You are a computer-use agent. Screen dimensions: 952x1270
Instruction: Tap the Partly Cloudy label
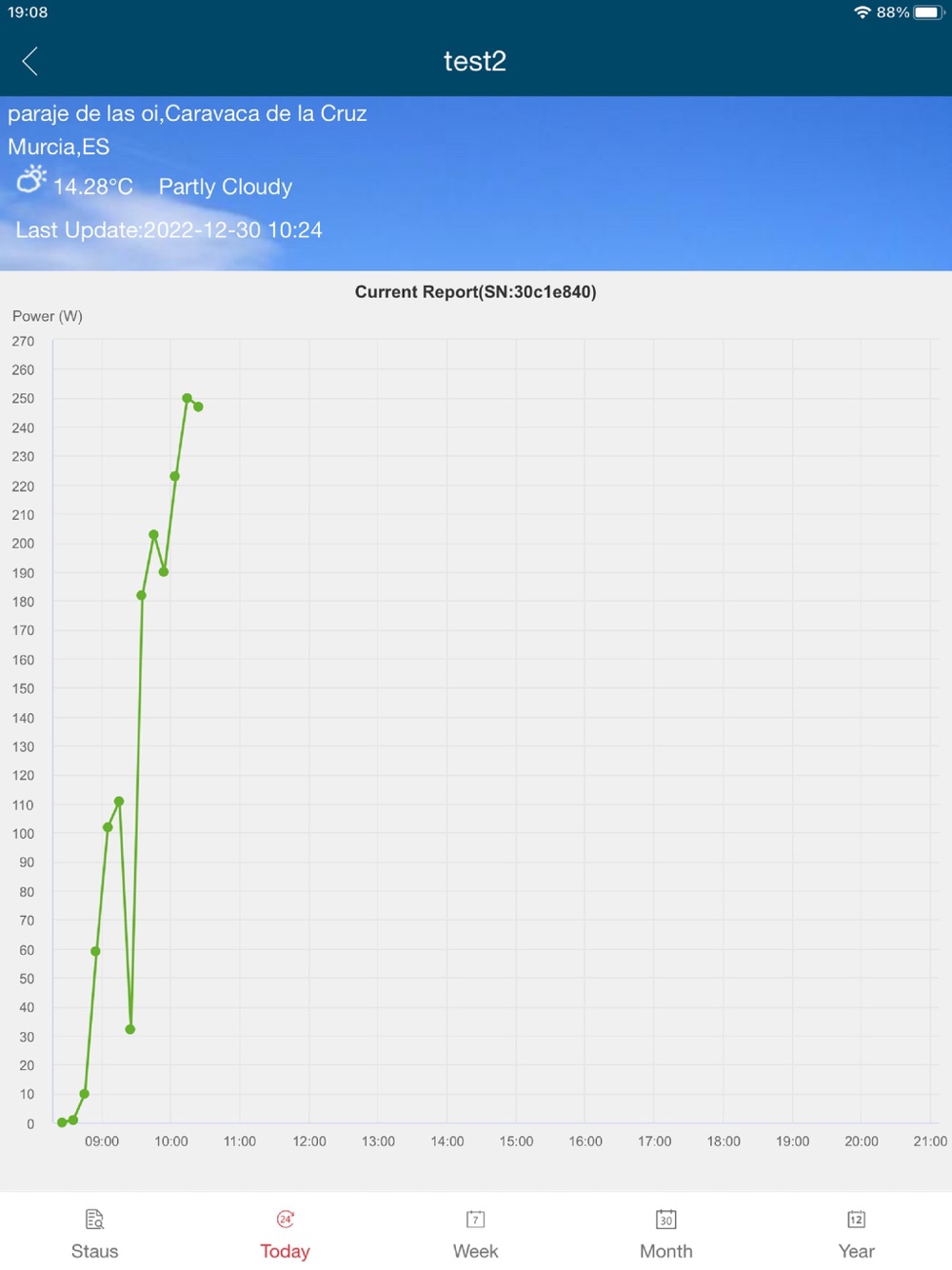pyautogui.click(x=226, y=187)
